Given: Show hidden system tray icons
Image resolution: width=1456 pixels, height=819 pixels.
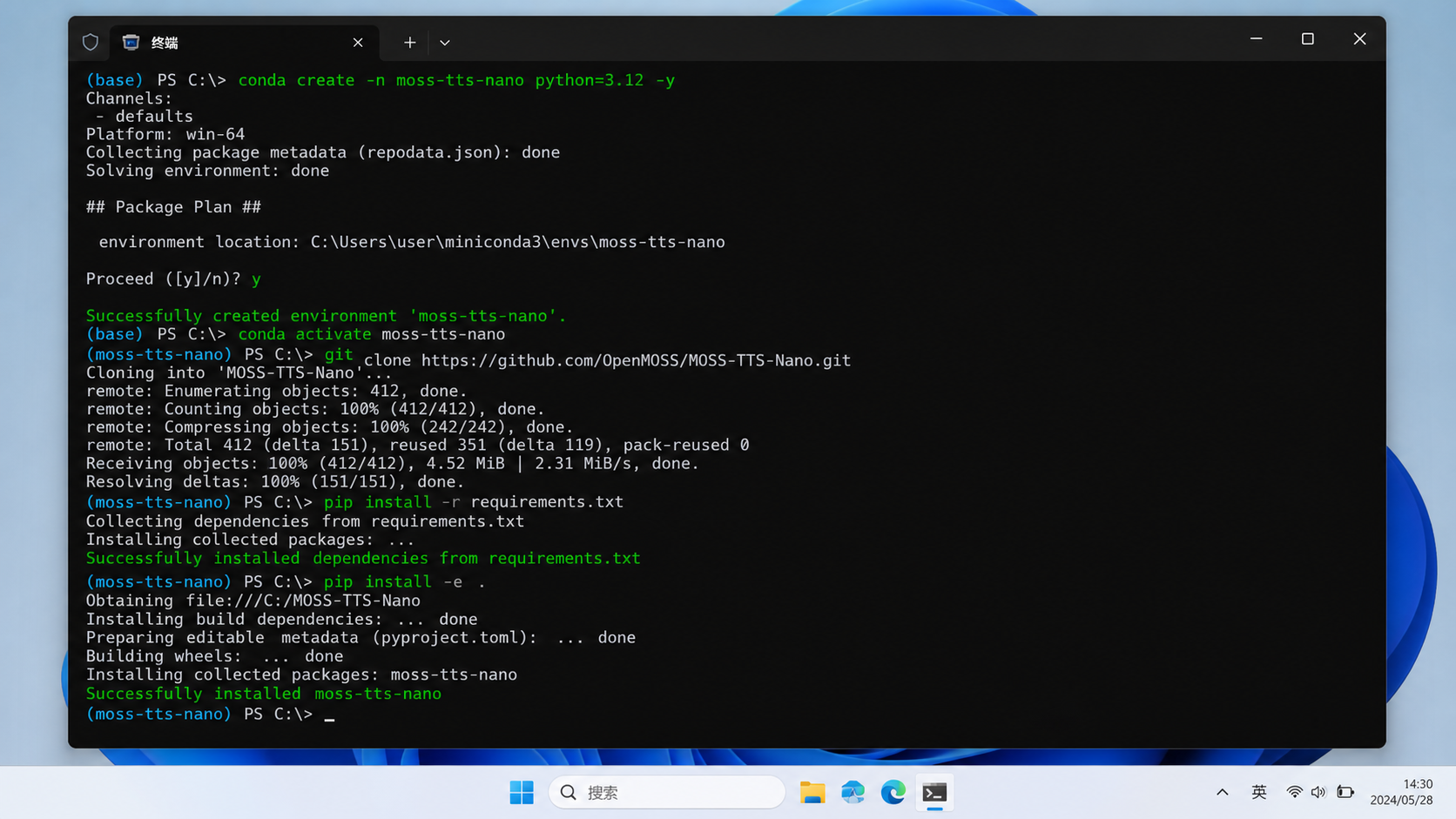Looking at the screenshot, I should click(1223, 792).
